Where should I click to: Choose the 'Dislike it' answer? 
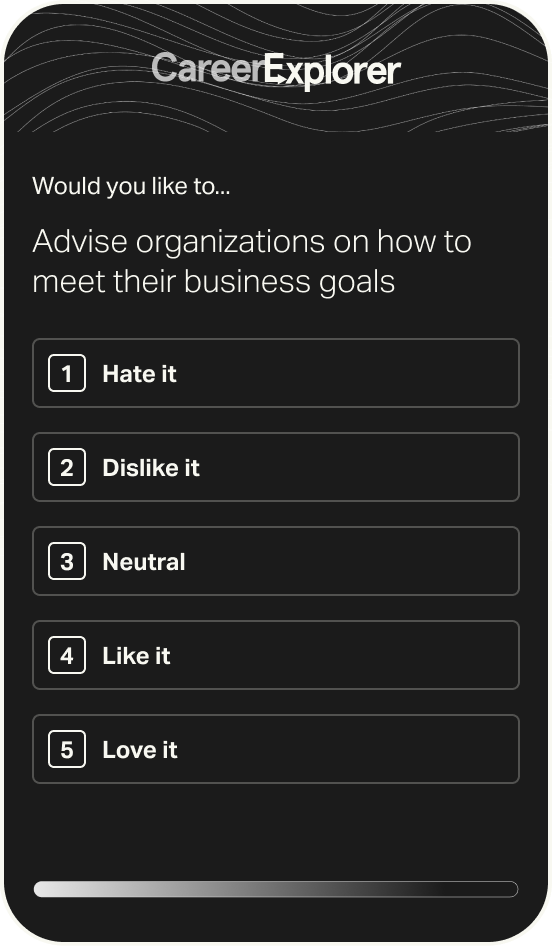pyautogui.click(x=276, y=468)
